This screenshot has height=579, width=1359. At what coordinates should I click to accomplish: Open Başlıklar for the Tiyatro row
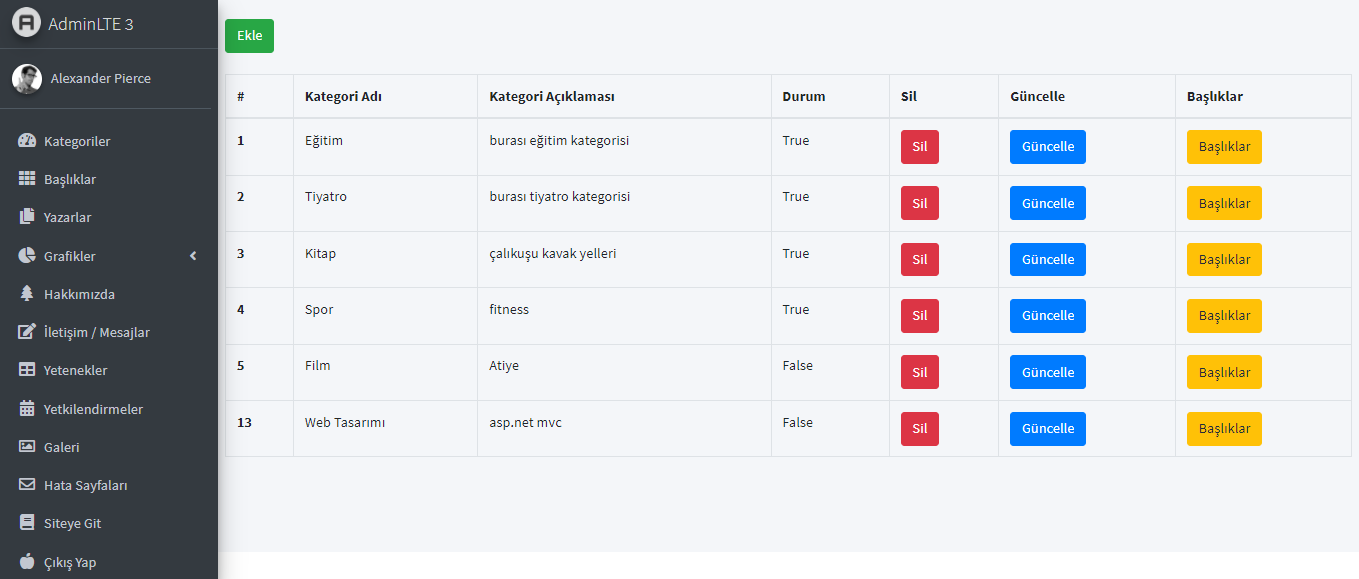point(1224,203)
